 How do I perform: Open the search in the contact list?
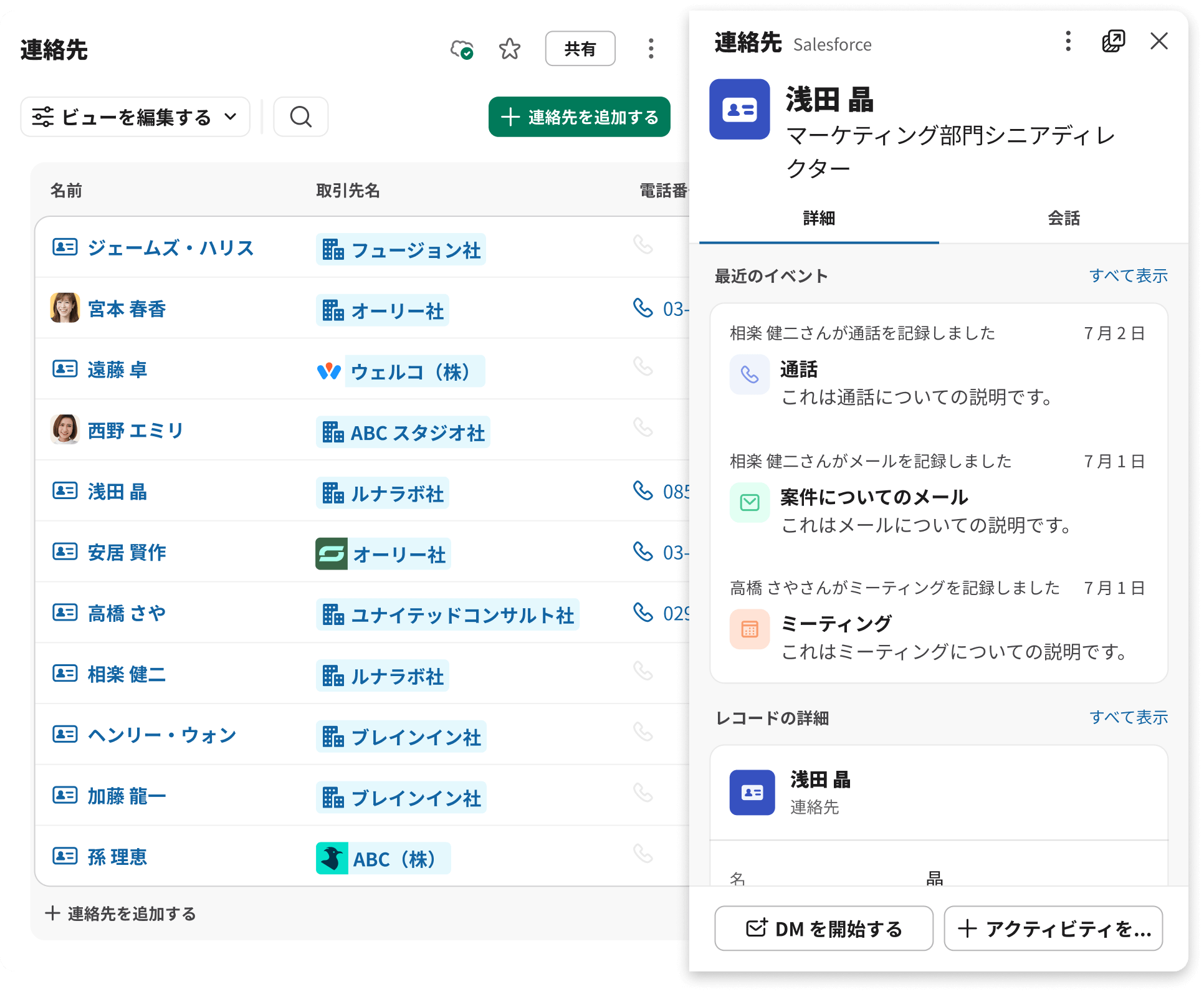pyautogui.click(x=301, y=117)
